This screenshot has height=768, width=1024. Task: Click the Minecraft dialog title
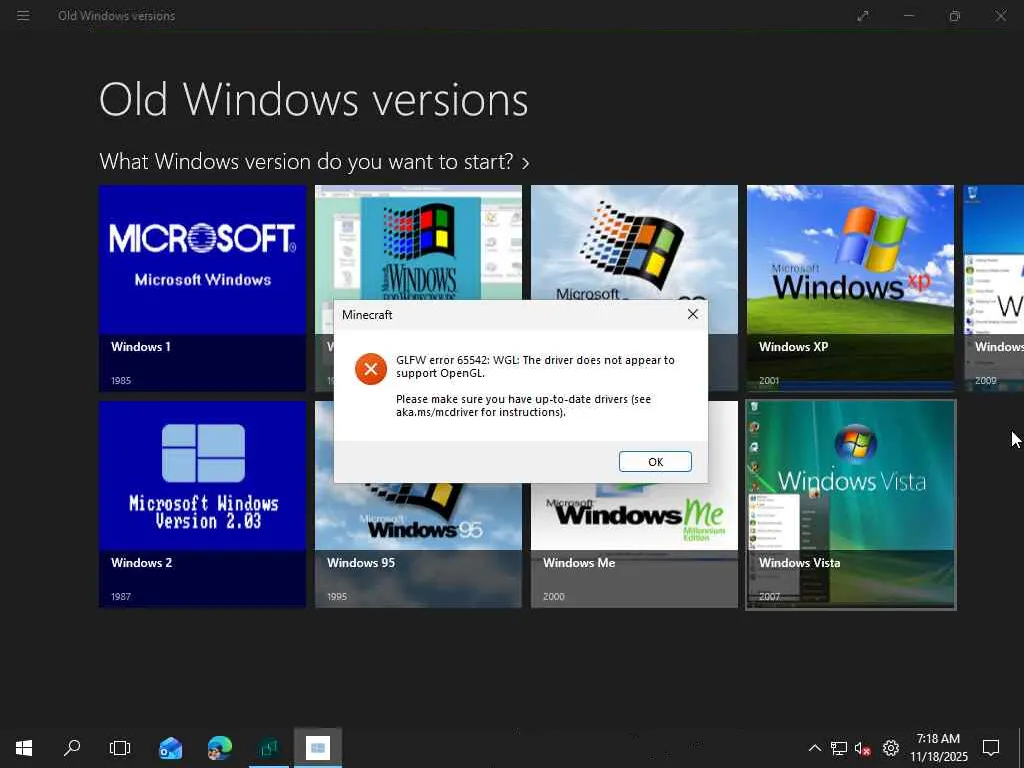[x=367, y=315]
